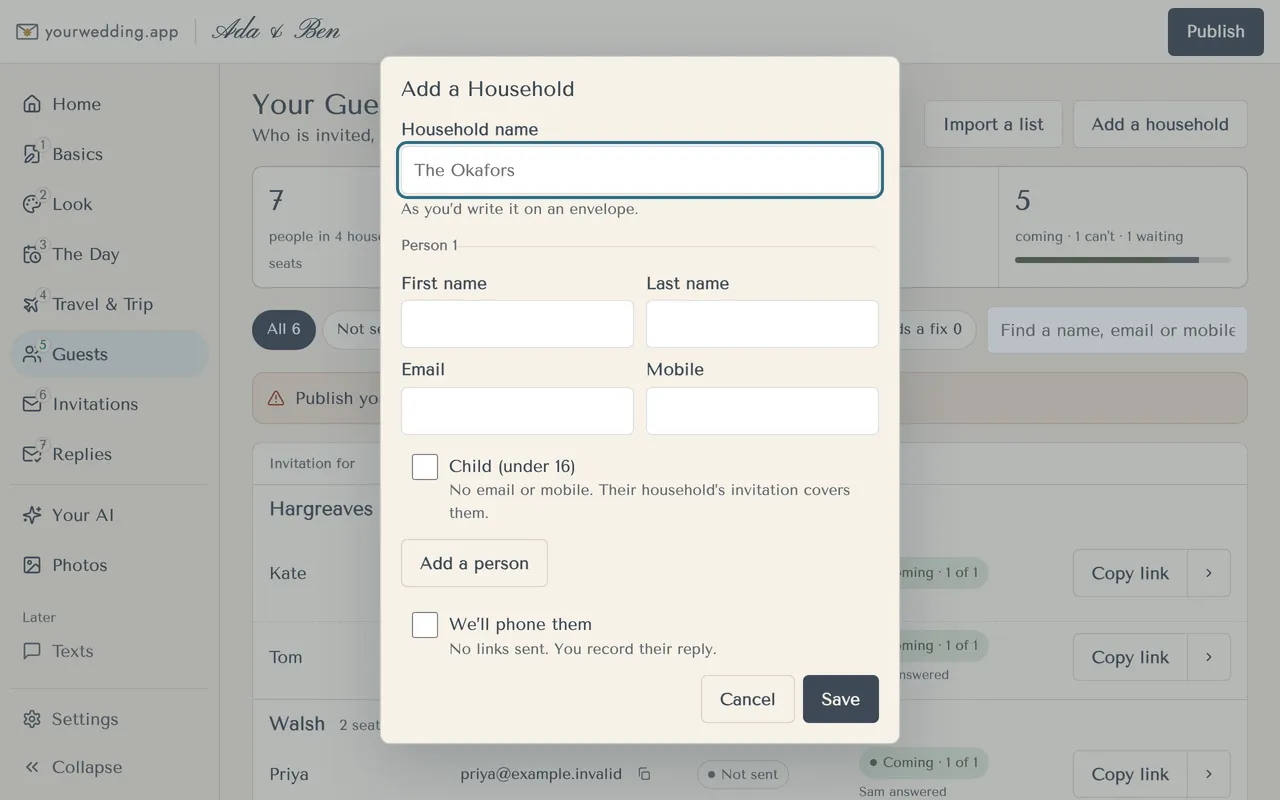
Task: Click the warning triangle in the Publish banner
Action: click(x=276, y=398)
